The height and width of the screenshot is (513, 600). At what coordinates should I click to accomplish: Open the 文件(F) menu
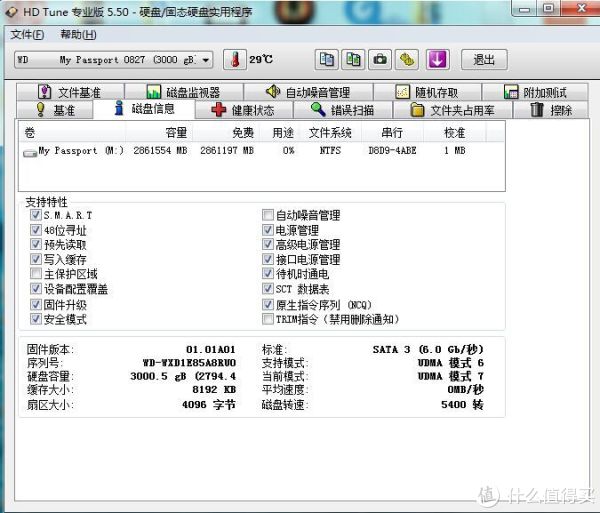[27, 34]
